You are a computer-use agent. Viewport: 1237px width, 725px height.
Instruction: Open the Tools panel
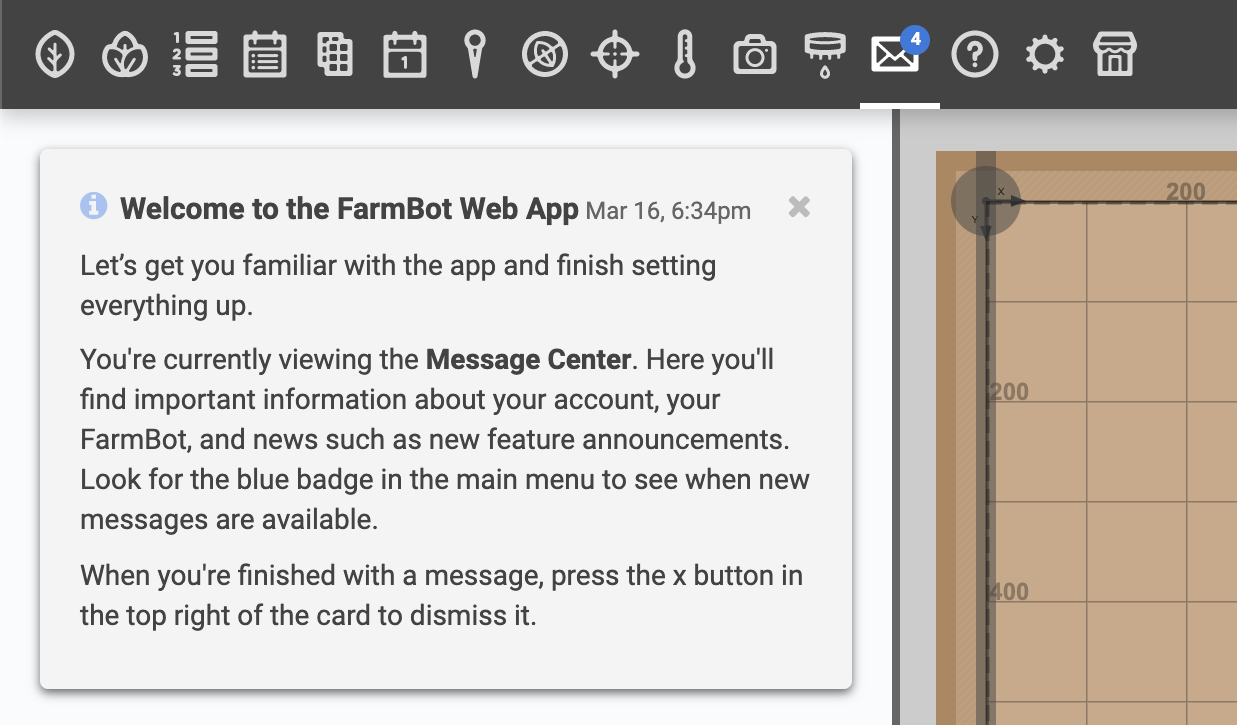[825, 55]
